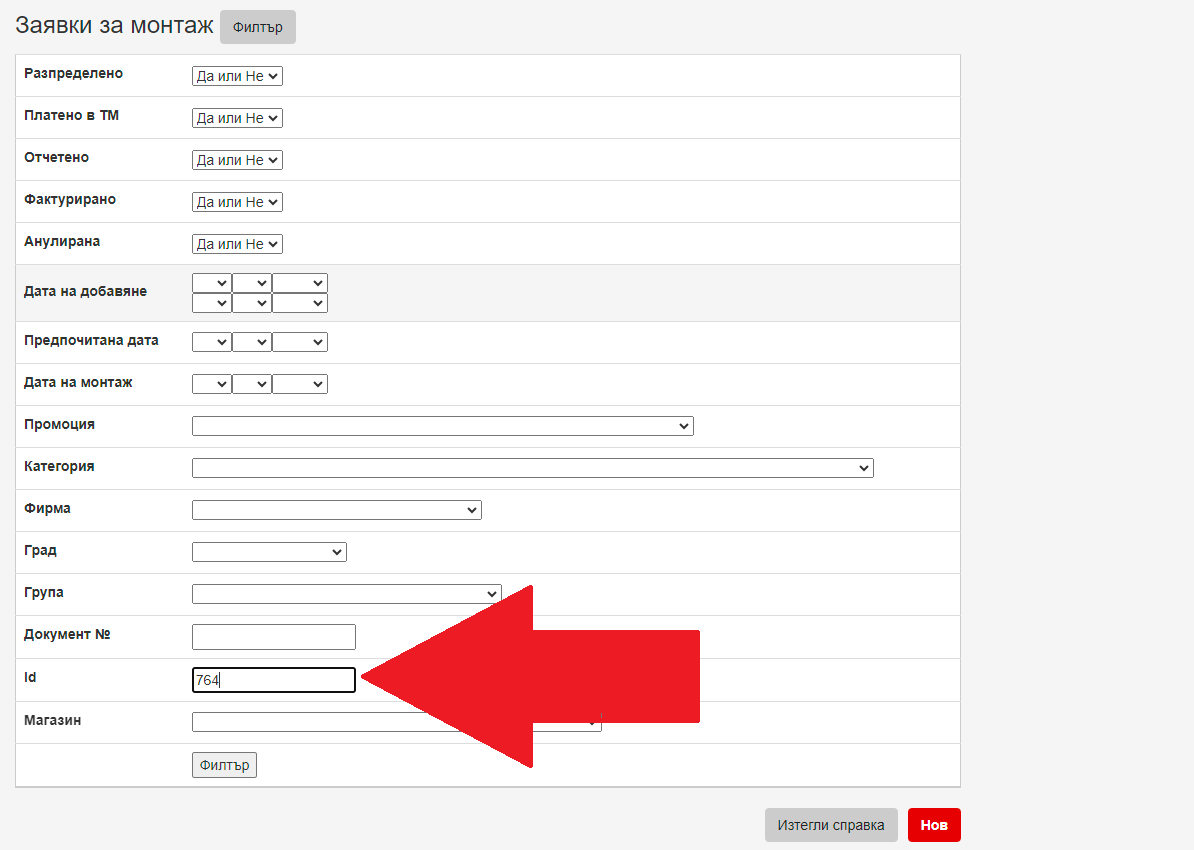This screenshot has width=1194, height=850.
Task: Click the Разпределено label
Action: point(73,73)
